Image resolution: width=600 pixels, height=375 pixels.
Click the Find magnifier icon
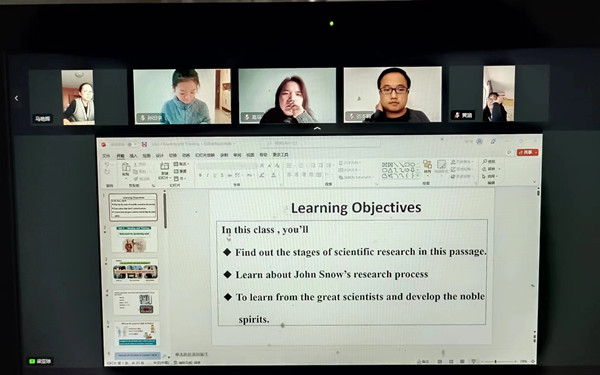[485, 161]
